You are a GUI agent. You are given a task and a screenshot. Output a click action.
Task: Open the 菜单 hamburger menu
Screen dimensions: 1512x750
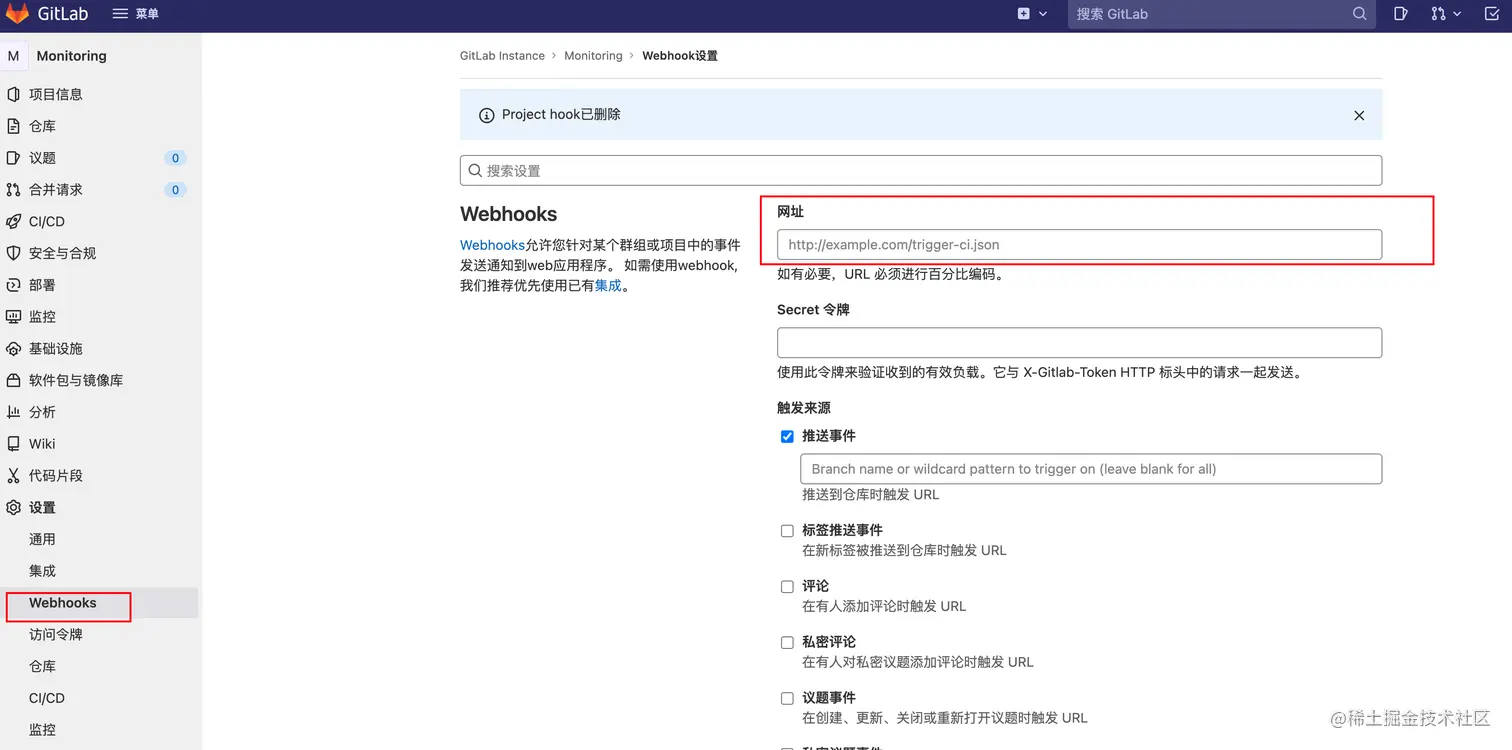135,14
